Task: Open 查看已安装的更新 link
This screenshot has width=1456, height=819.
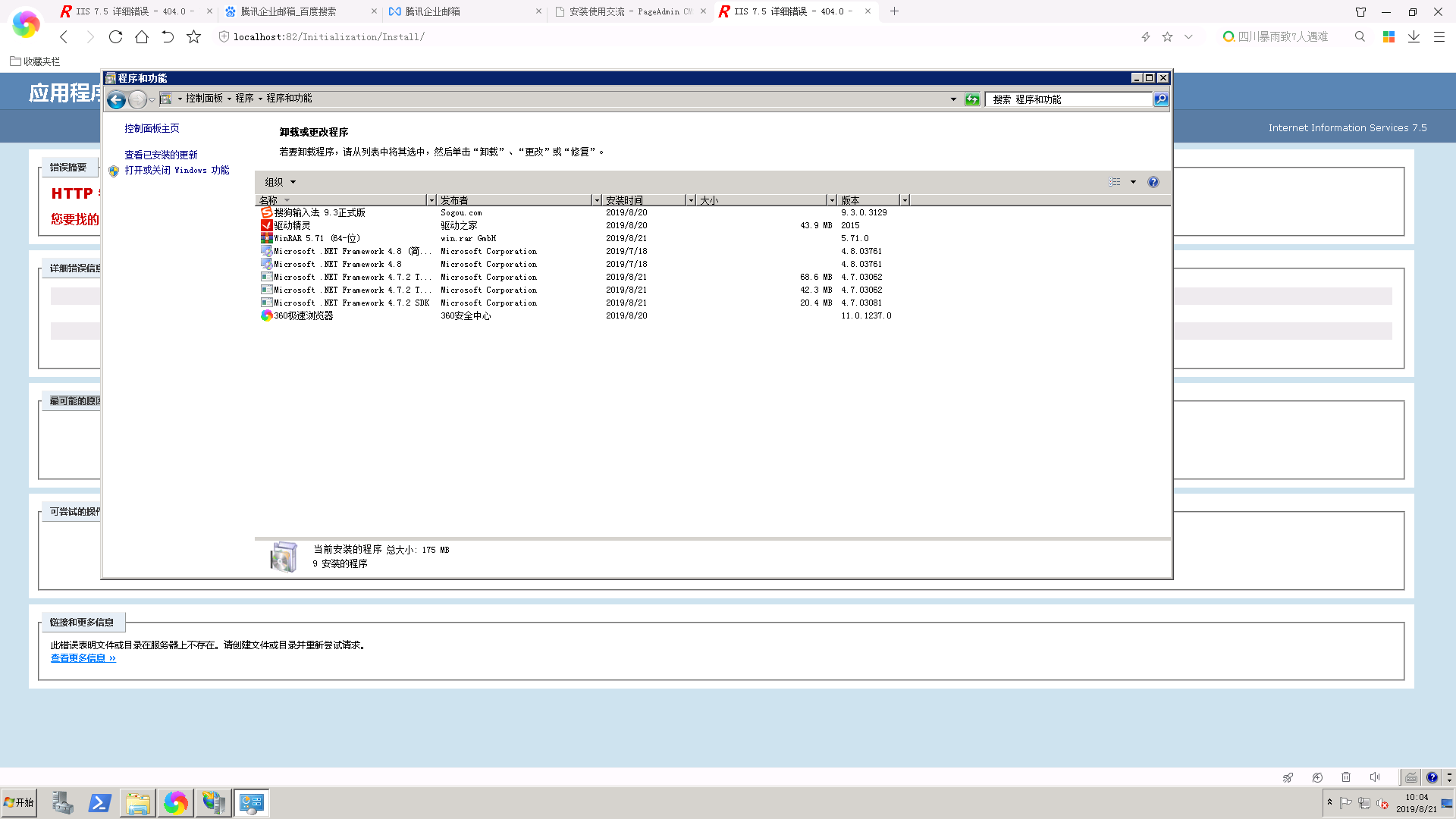Action: coord(161,155)
